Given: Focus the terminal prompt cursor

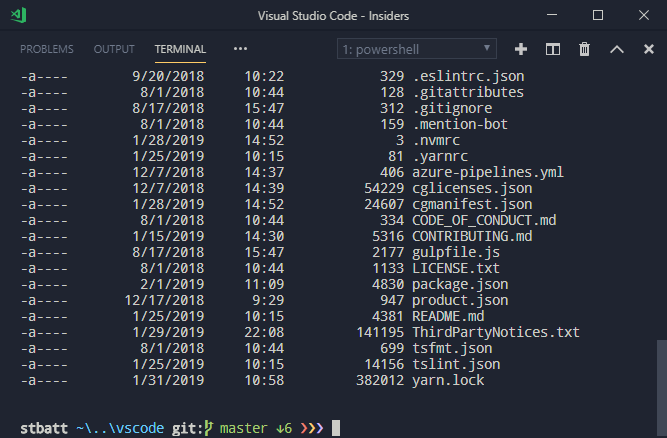Looking at the screenshot, I should tap(336, 428).
